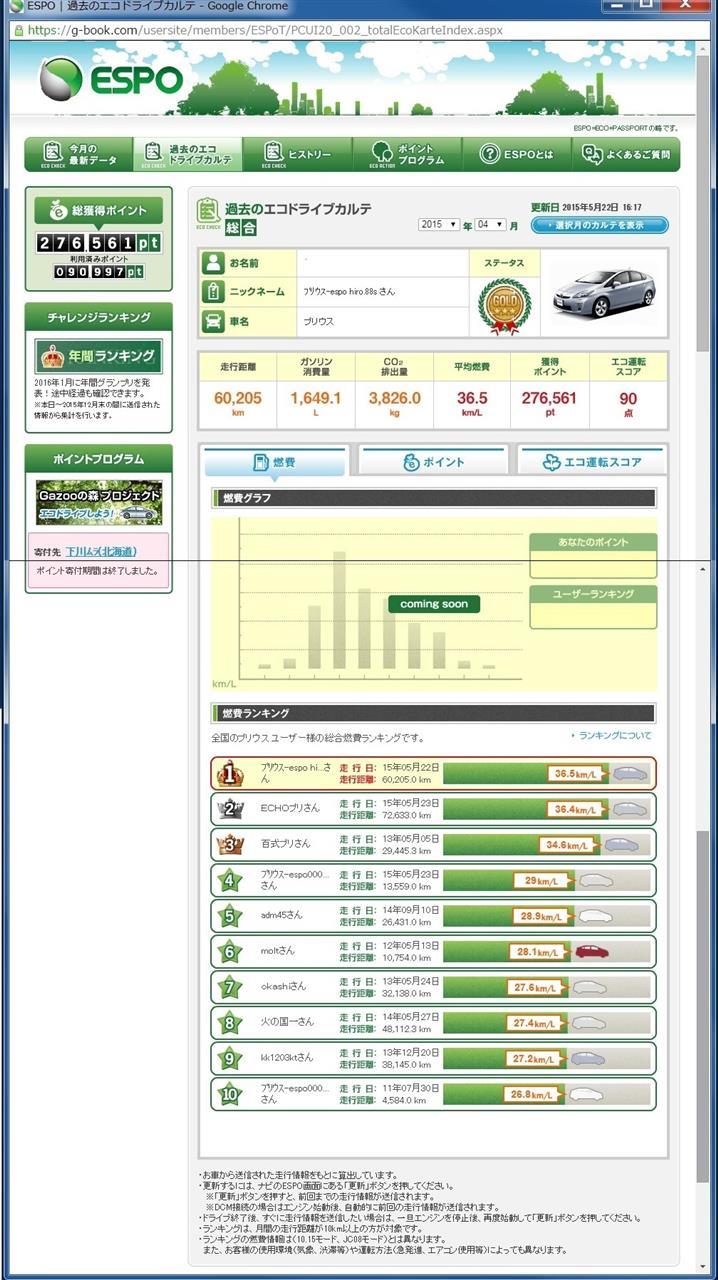Click rank 2 silver crown icon
The image size is (718, 1280).
pyautogui.click(x=231, y=809)
